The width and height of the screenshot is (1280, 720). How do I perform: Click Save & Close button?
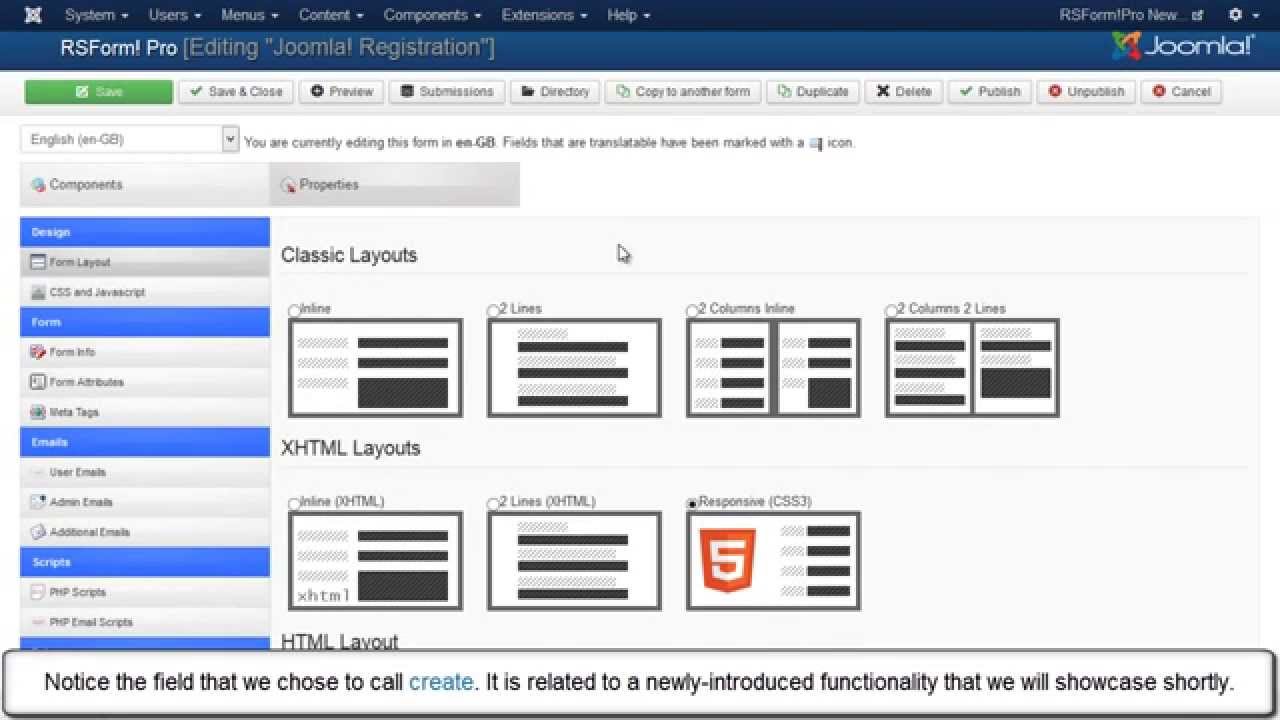[237, 92]
